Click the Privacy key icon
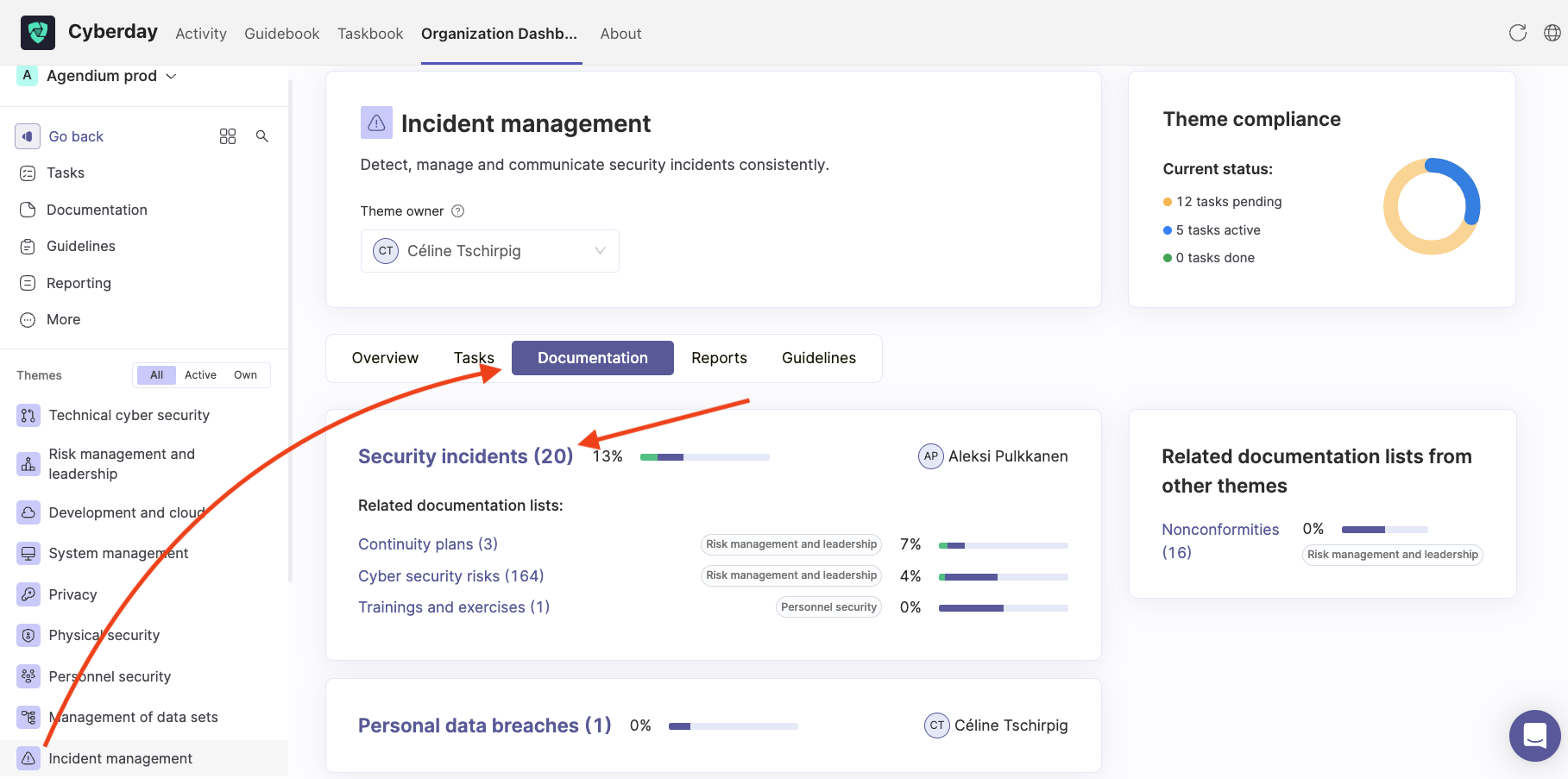 coord(28,594)
